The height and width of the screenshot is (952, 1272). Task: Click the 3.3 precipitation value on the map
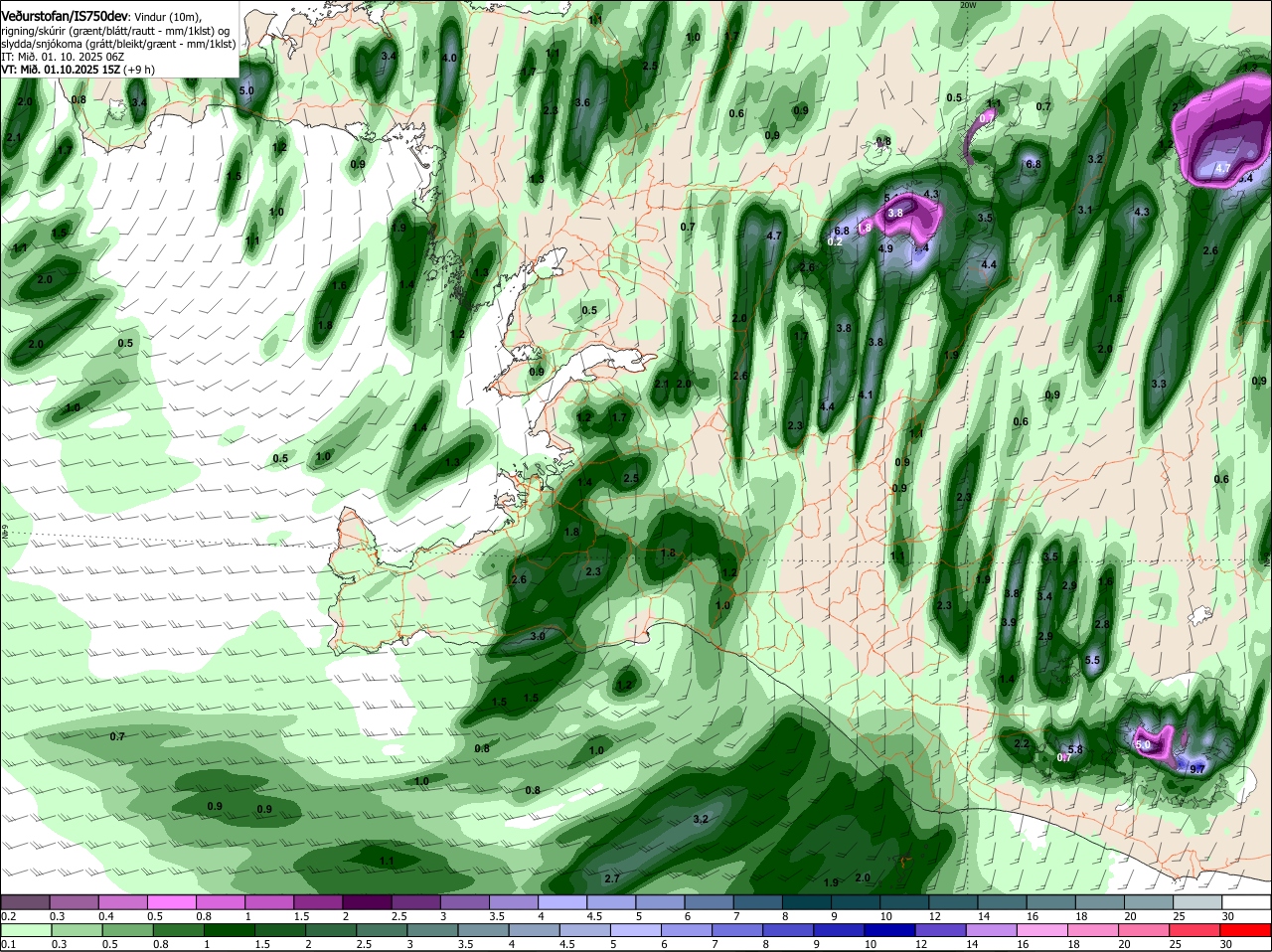pyautogui.click(x=1158, y=384)
